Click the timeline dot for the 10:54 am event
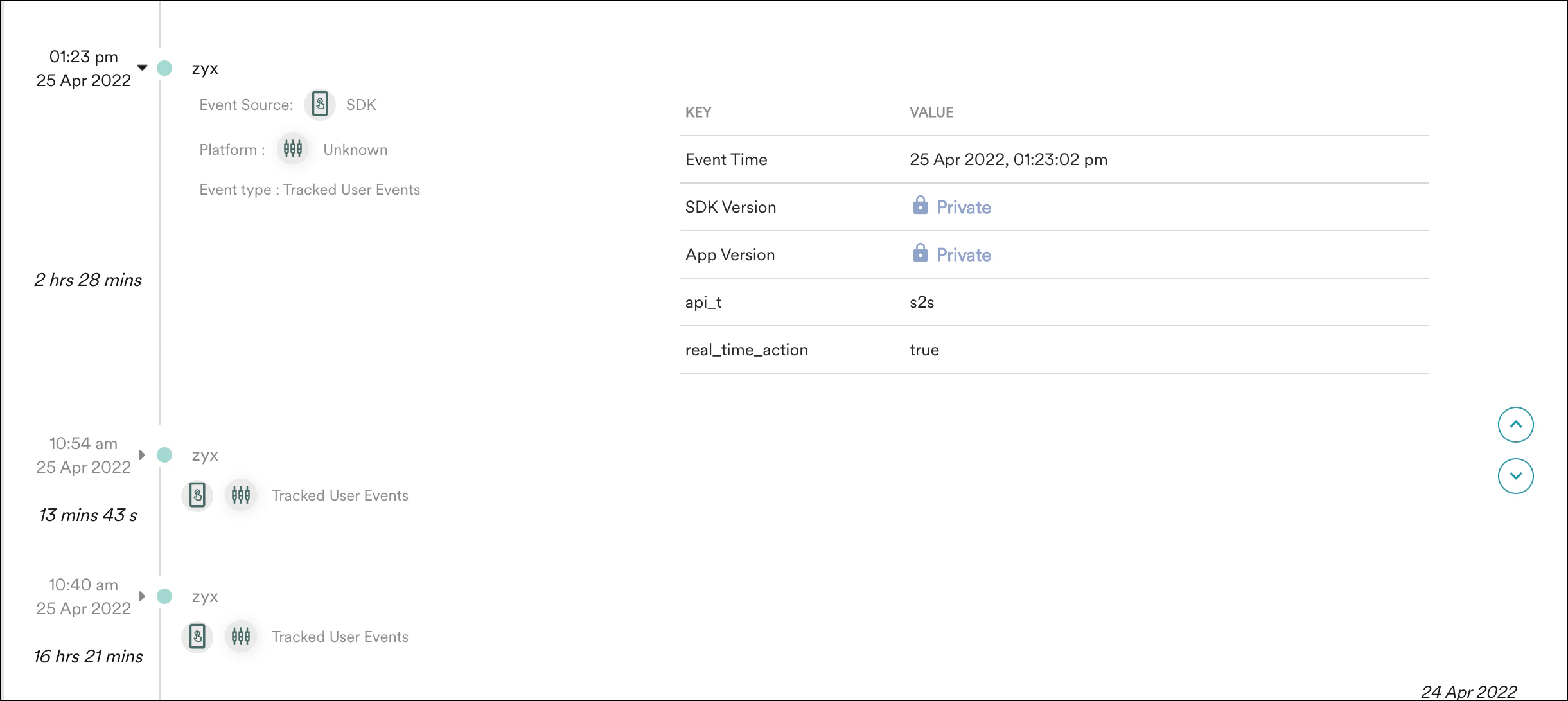 (x=164, y=454)
